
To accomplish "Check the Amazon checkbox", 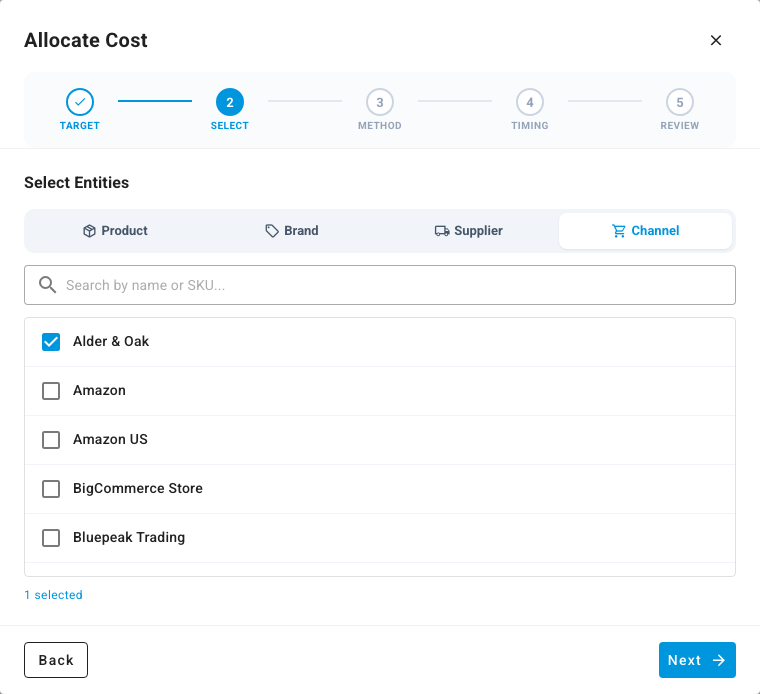I will tap(51, 391).
